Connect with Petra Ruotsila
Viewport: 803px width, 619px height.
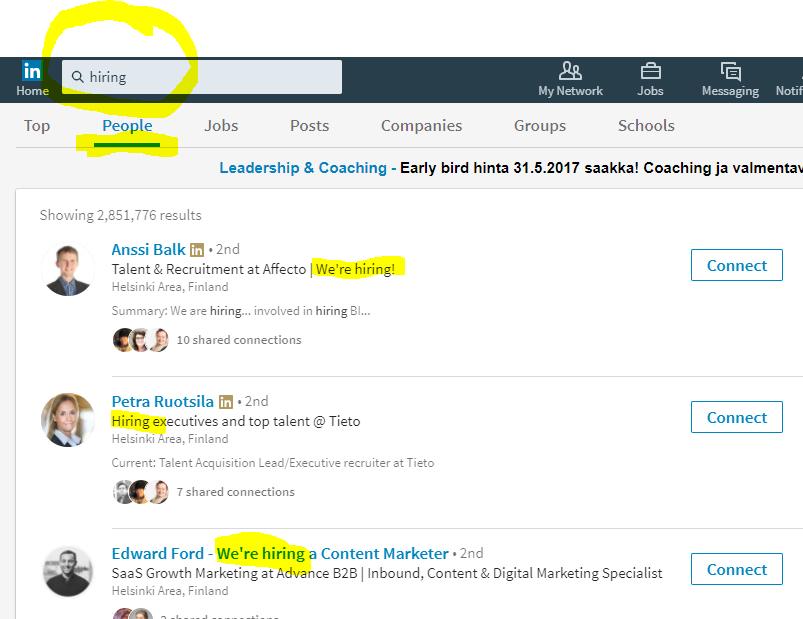coord(736,417)
